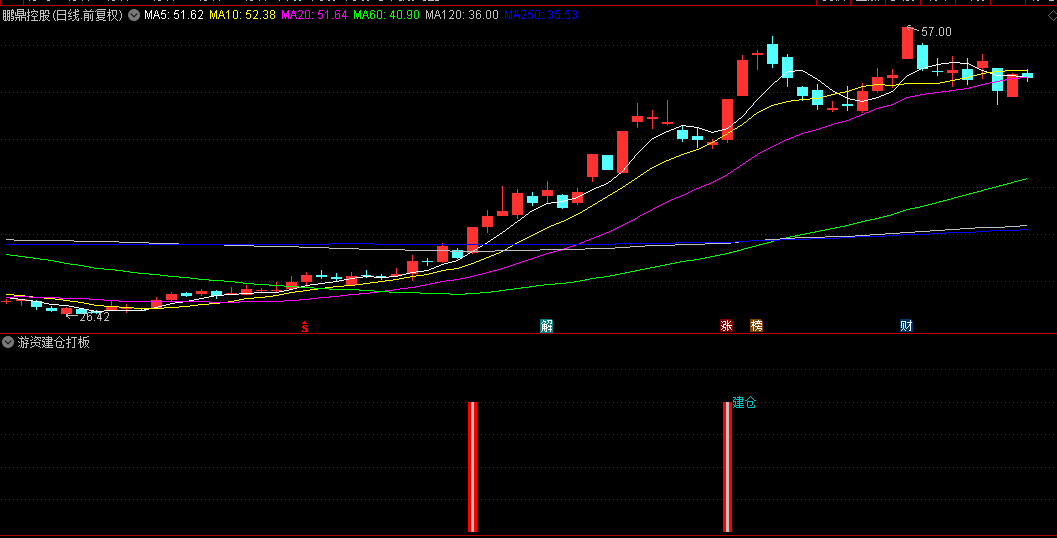The image size is (1057, 538).
Task: Select the MA250: 35.53 label
Action: point(541,15)
